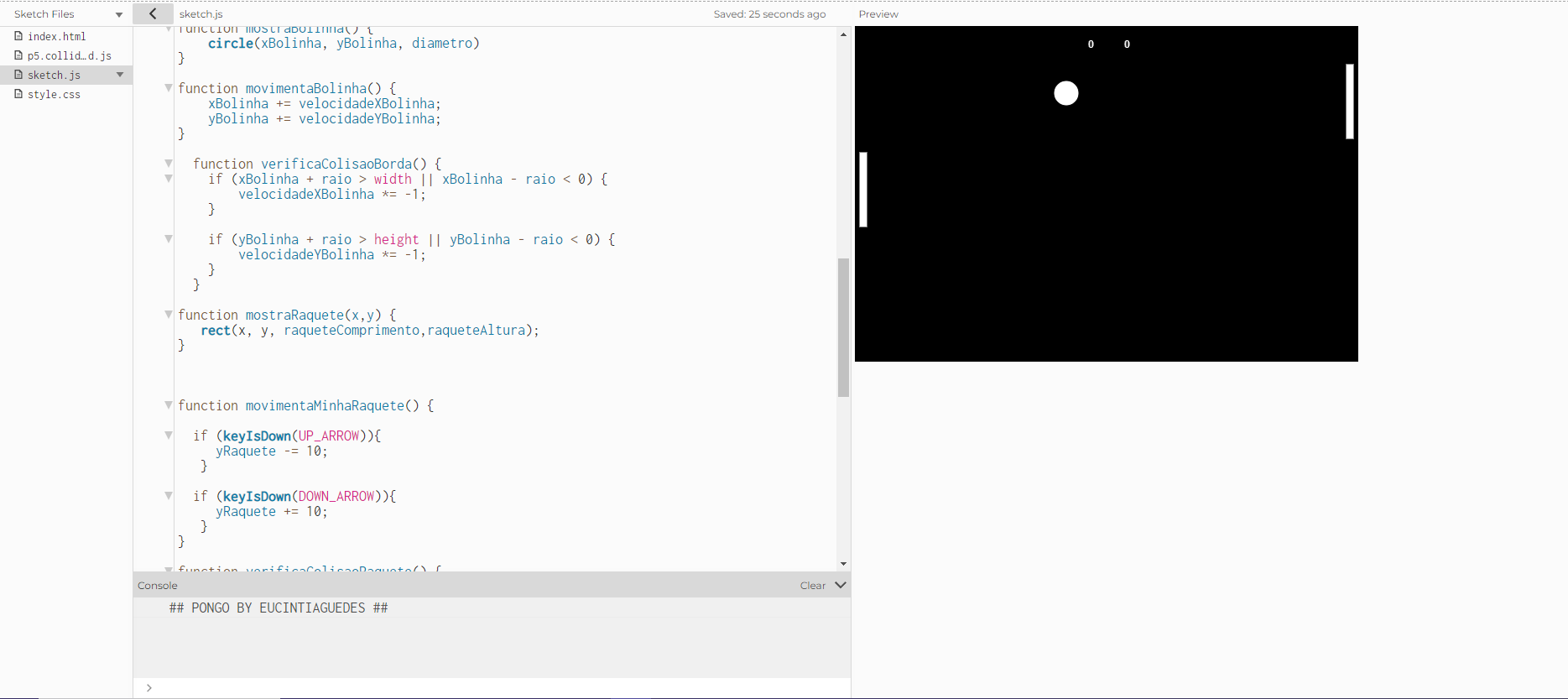This screenshot has height=699, width=1568.
Task: Click the 'velocidadeYBolinha *= -1;' line
Action: 332,254
